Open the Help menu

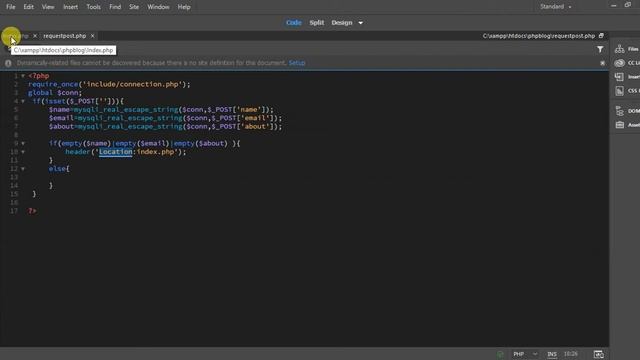[x=184, y=7]
